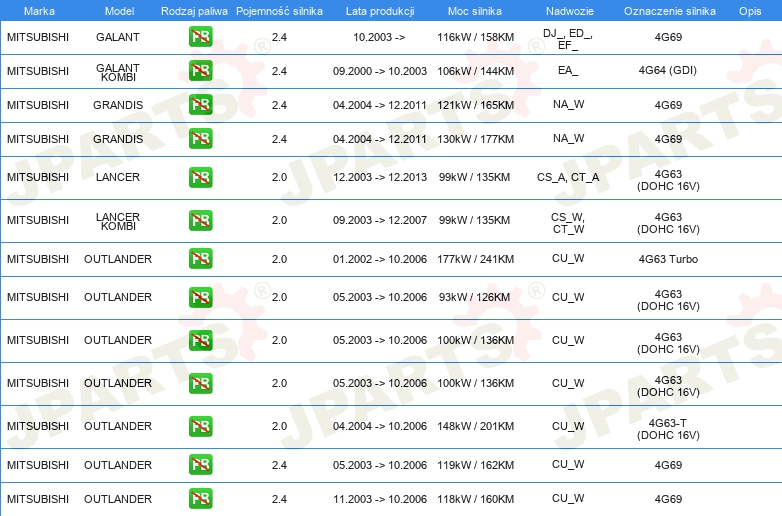This screenshot has height=516, width=782.
Task: Click the Opis column header
Action: [x=750, y=11]
